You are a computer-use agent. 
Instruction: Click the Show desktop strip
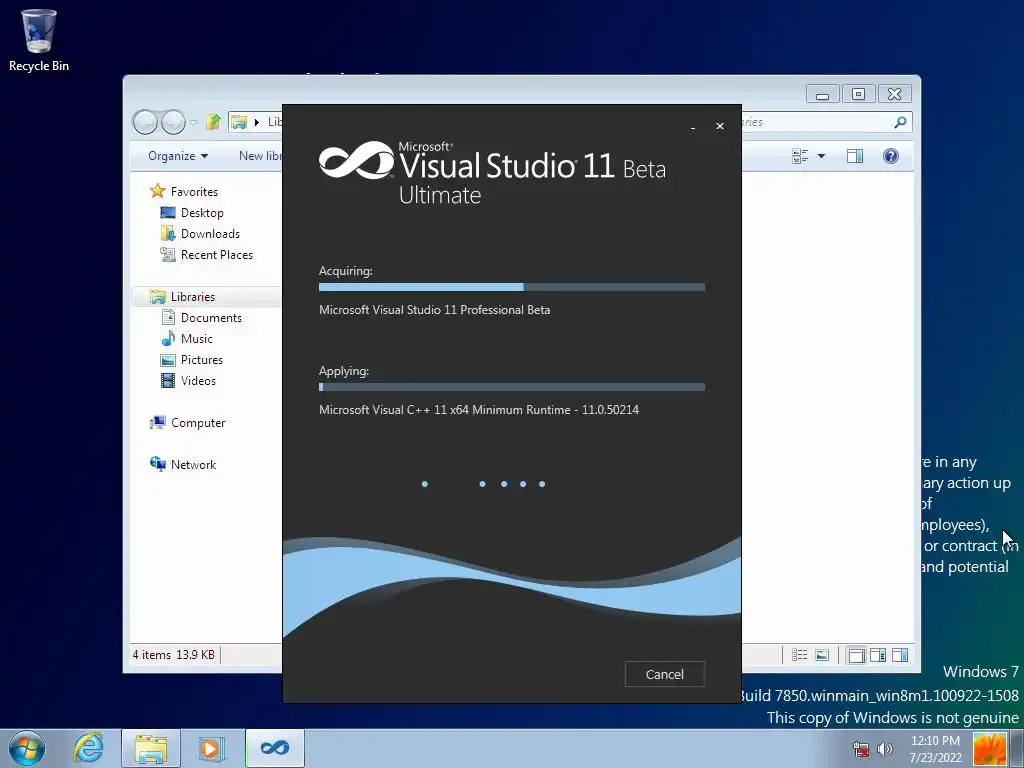click(x=1017, y=749)
